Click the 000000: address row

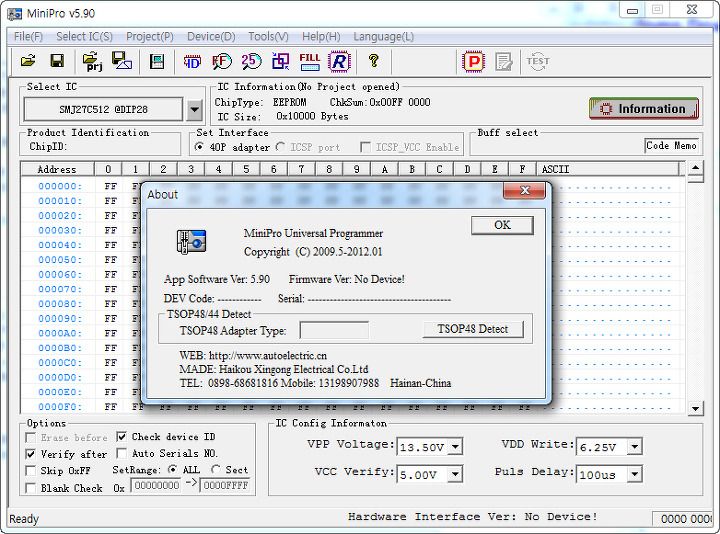pos(60,186)
